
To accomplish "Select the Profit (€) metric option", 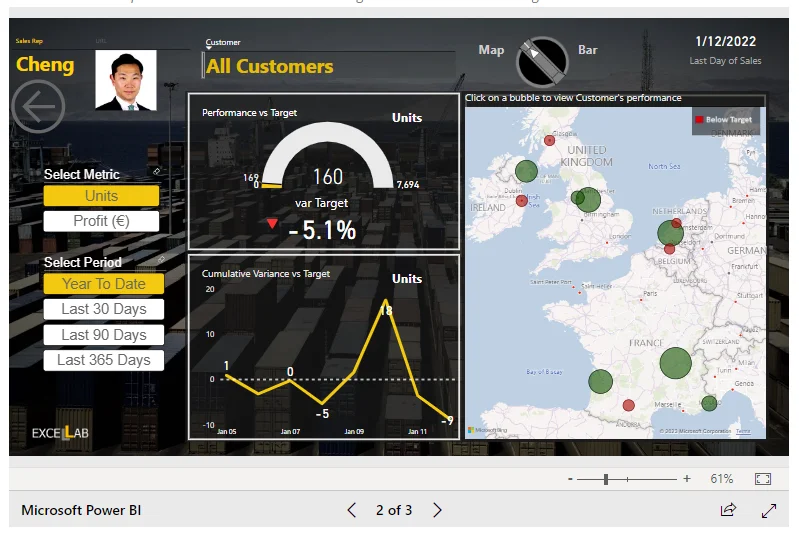I will pos(102,221).
